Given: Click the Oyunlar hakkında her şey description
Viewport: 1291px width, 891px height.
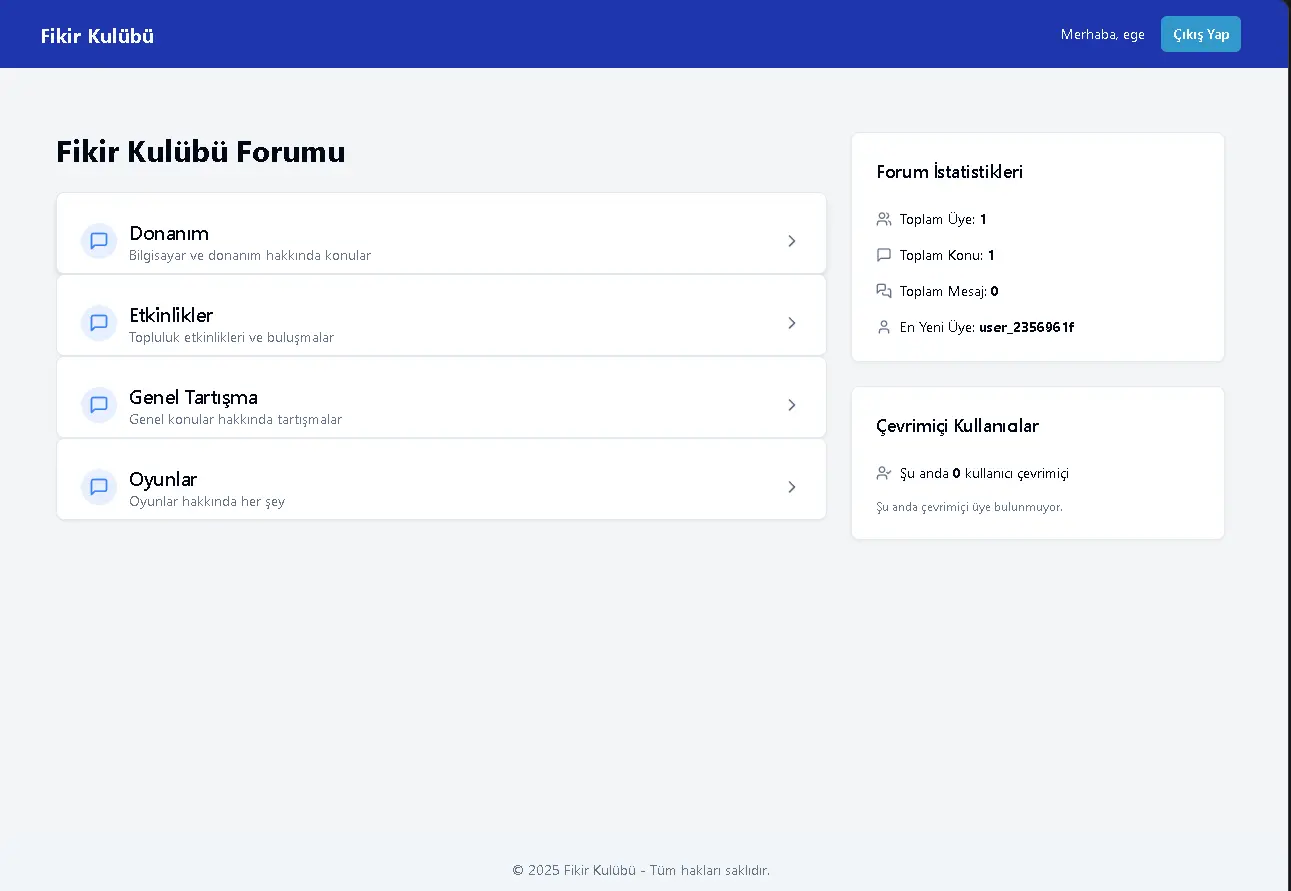Looking at the screenshot, I should pyautogui.click(x=207, y=501).
